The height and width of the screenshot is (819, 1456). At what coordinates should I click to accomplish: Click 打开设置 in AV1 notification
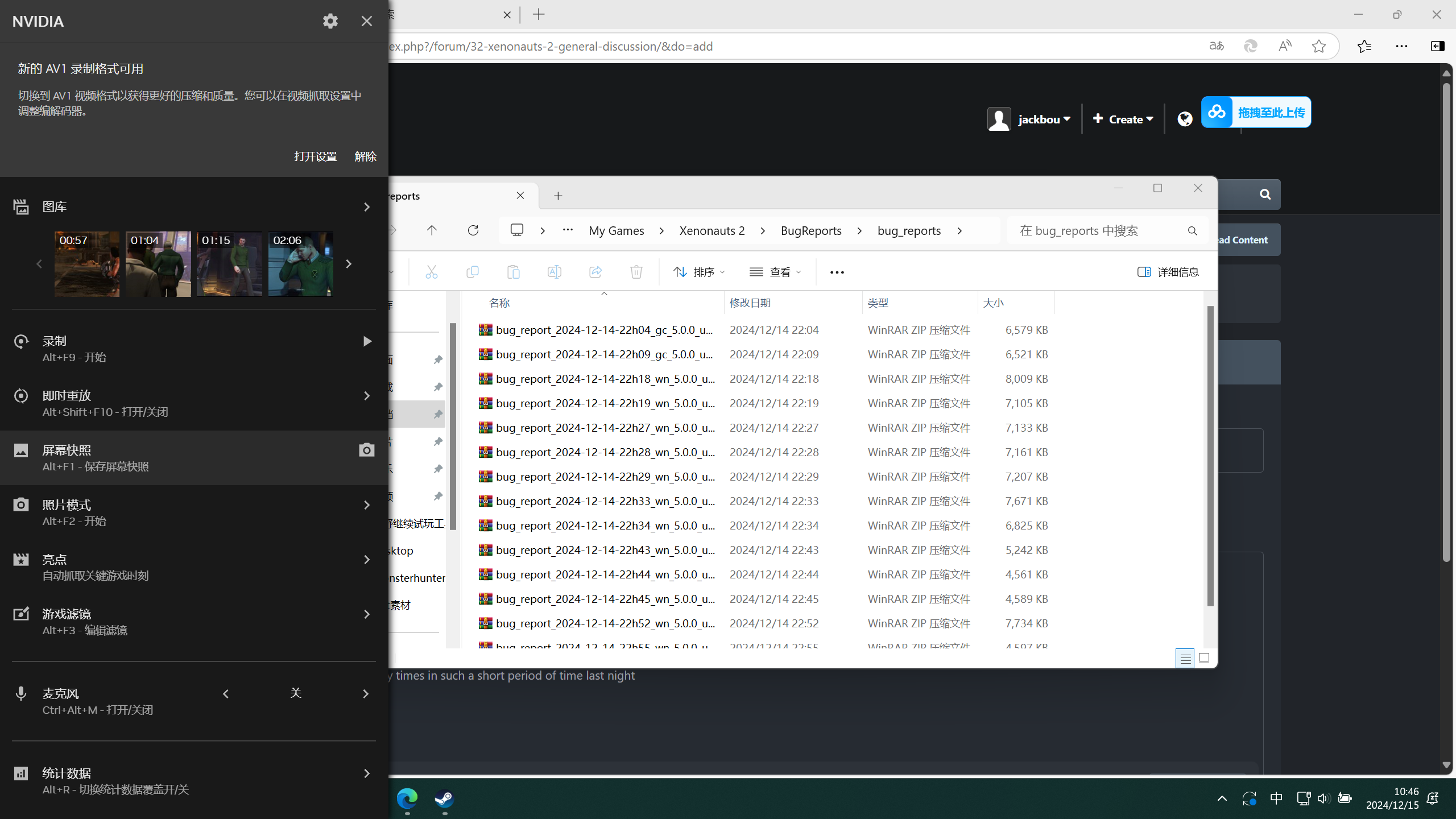[x=316, y=156]
